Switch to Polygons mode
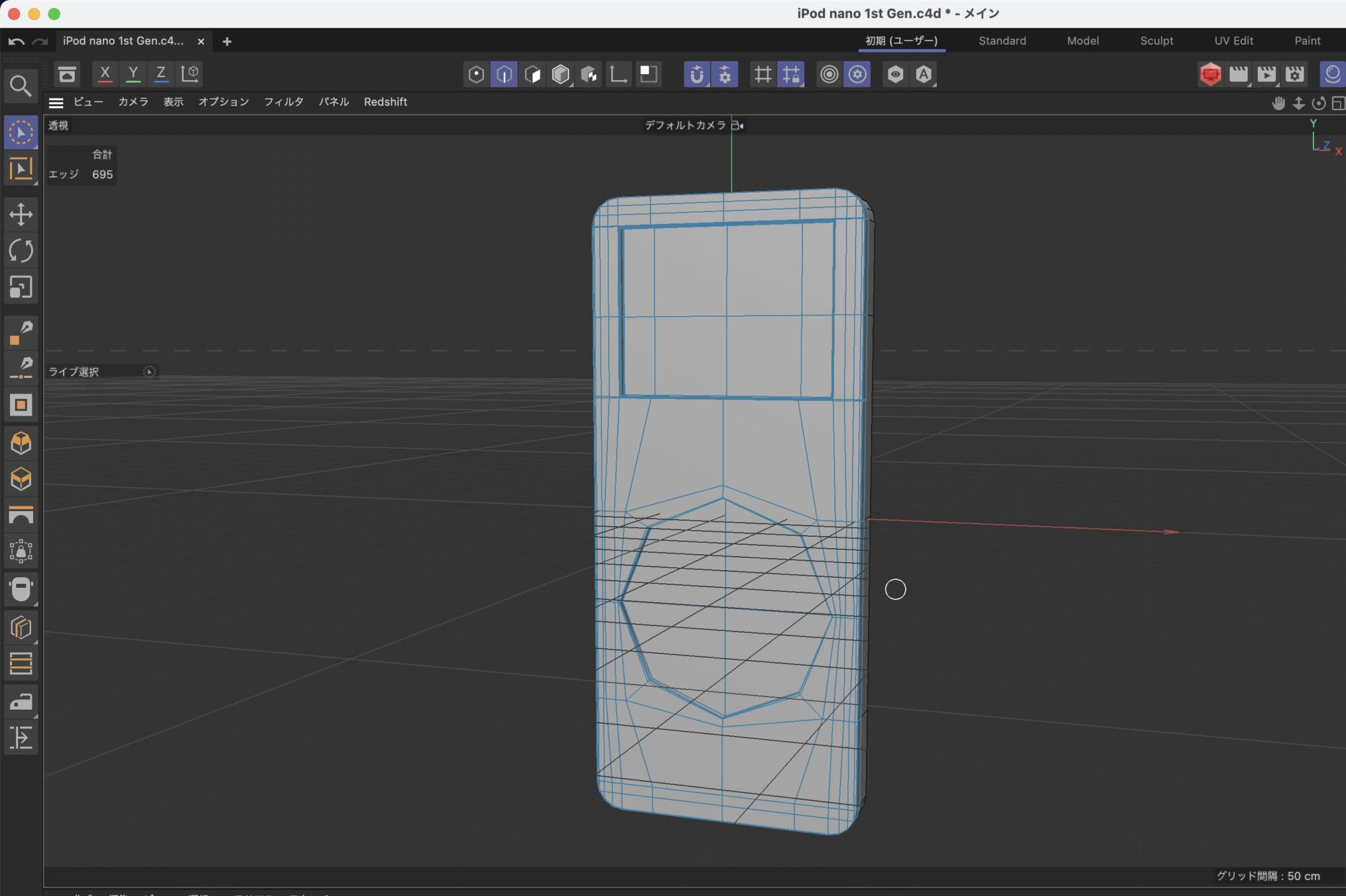The height and width of the screenshot is (896, 1346). point(532,74)
